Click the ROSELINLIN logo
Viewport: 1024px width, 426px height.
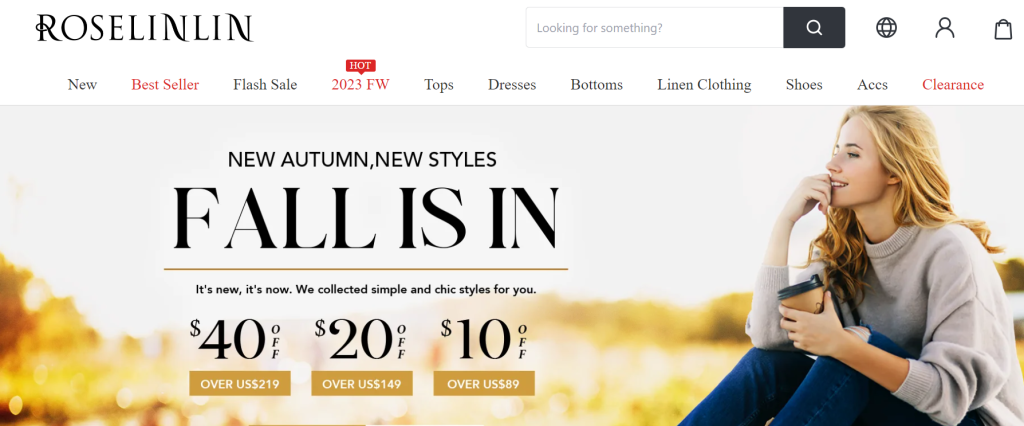tap(144, 28)
